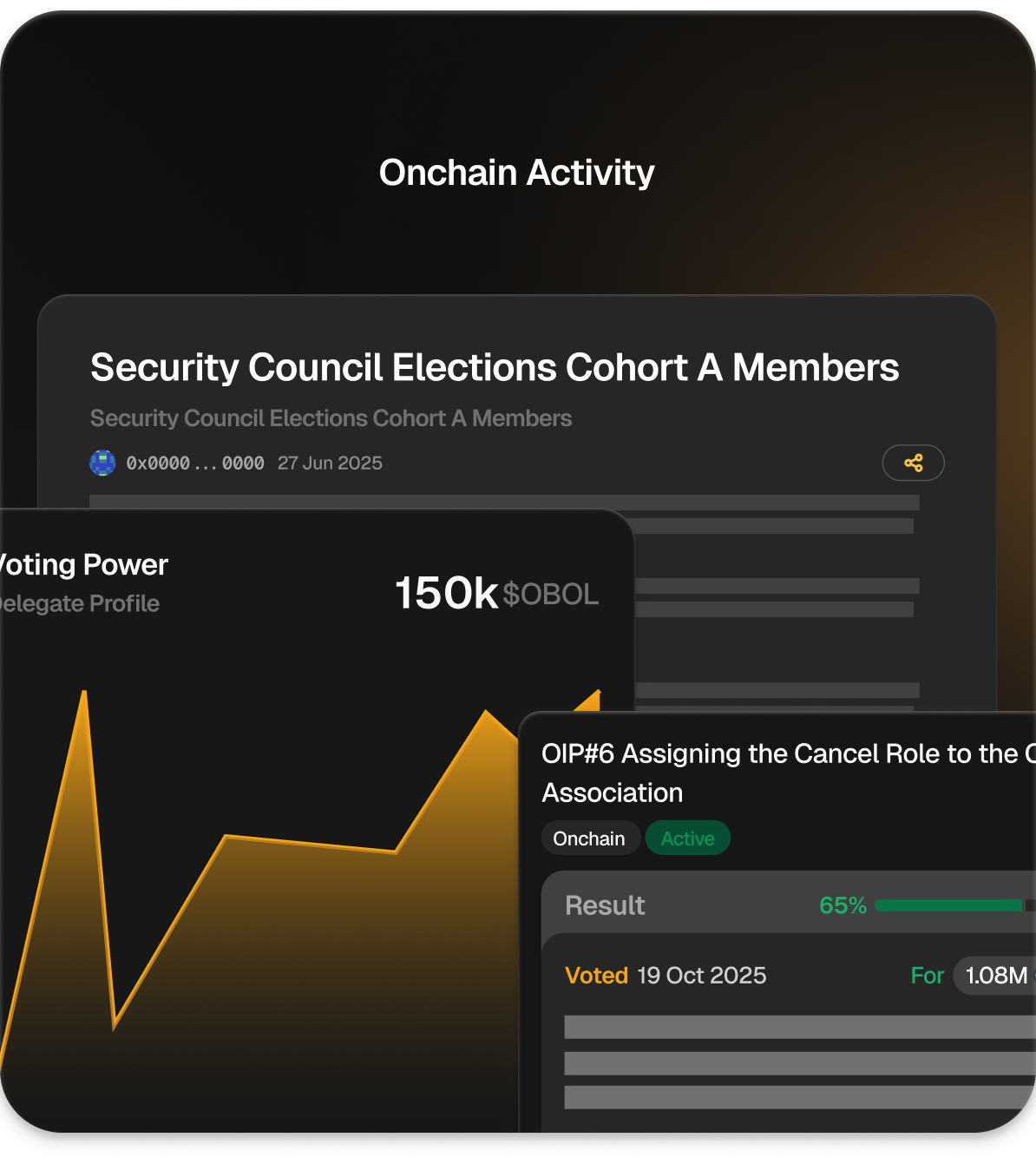Click the share icon button
1036x1164 pixels.
pyautogui.click(x=913, y=463)
